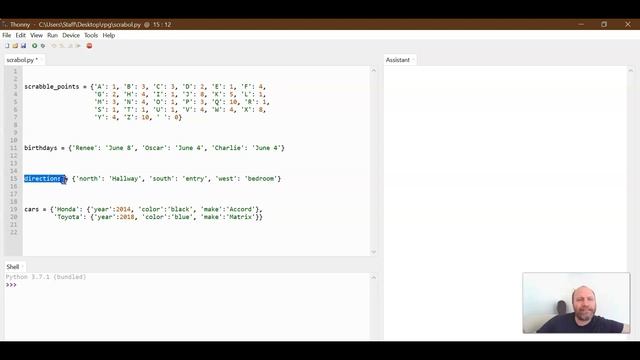Run current script with green play icon
640x360 pixels.
35,46
